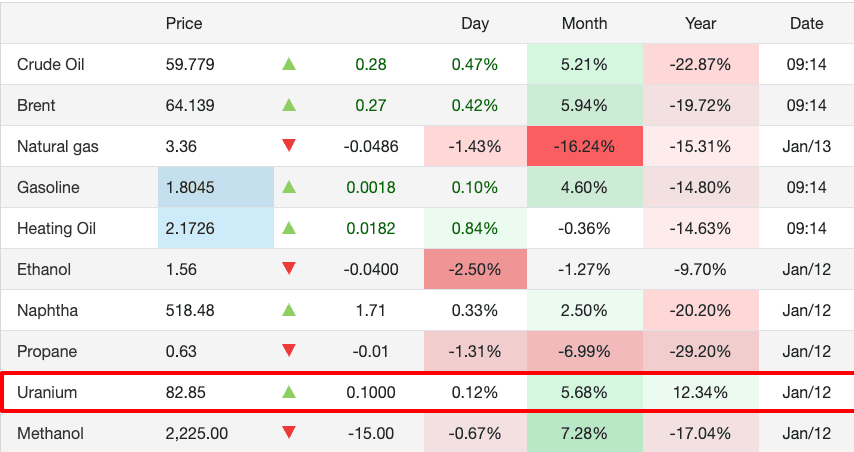The width and height of the screenshot is (854, 452).
Task: Open the Propane commodity link
Action: [x=47, y=351]
